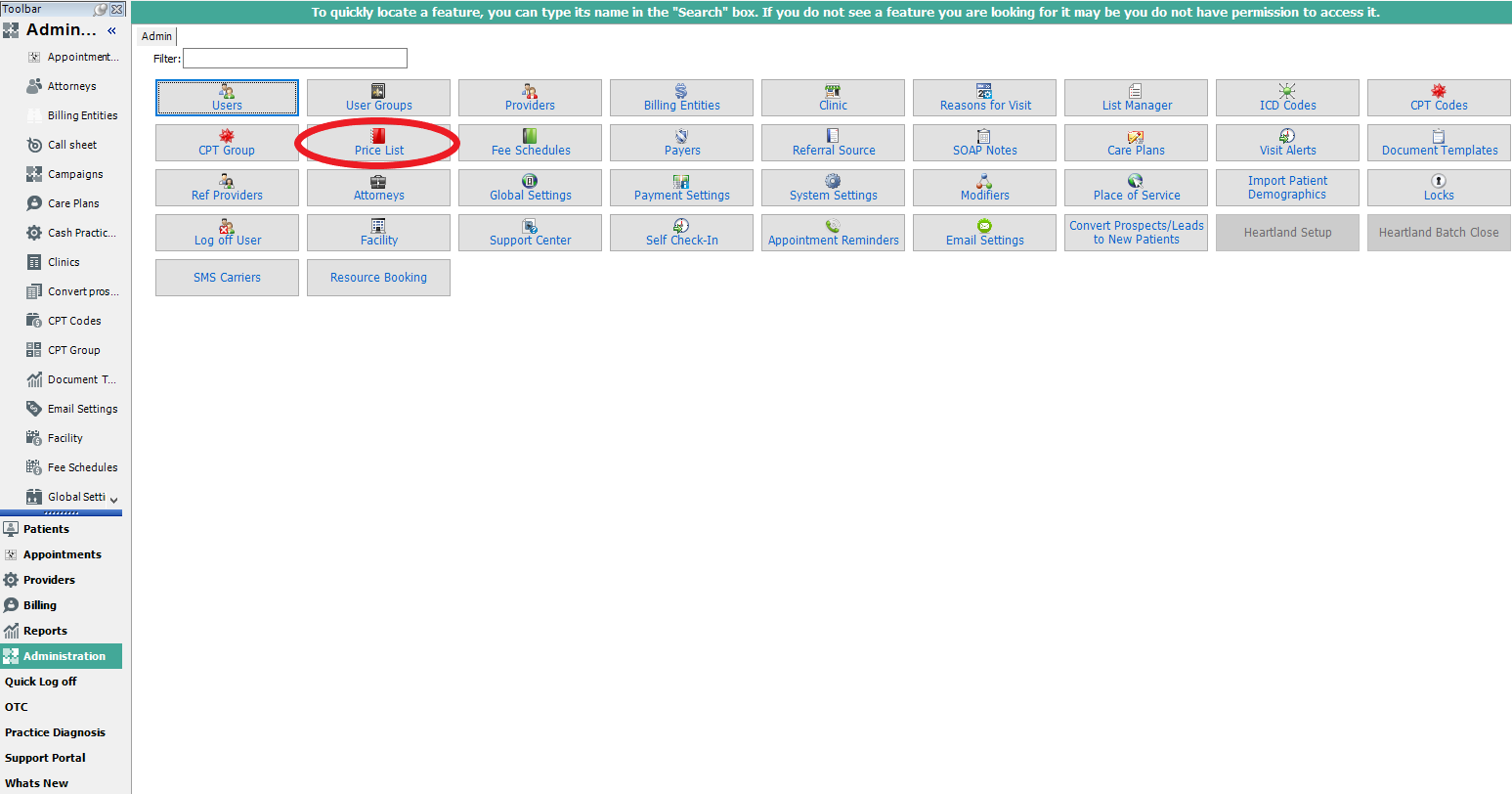The image size is (1512, 794).
Task: Open the Fee Schedules admin button
Action: pyautogui.click(x=530, y=143)
